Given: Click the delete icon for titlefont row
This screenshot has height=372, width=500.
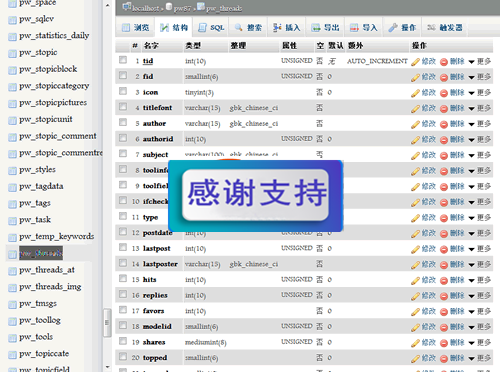Looking at the screenshot, I should (x=444, y=109).
